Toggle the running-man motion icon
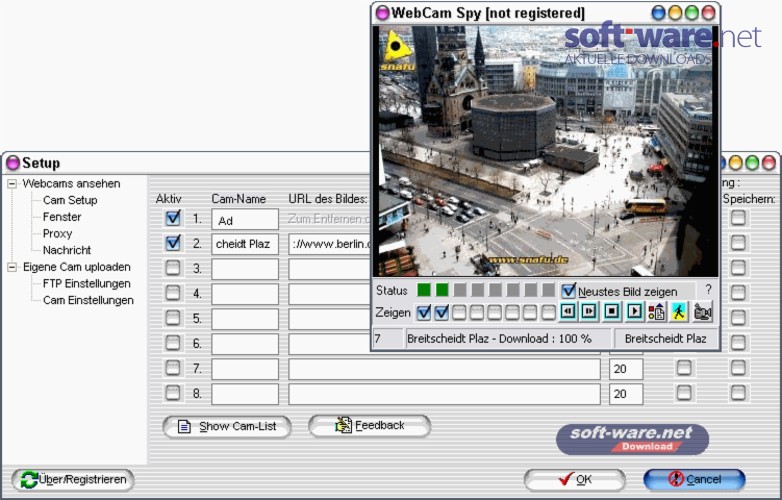This screenshot has height=500, width=782. coord(679,312)
